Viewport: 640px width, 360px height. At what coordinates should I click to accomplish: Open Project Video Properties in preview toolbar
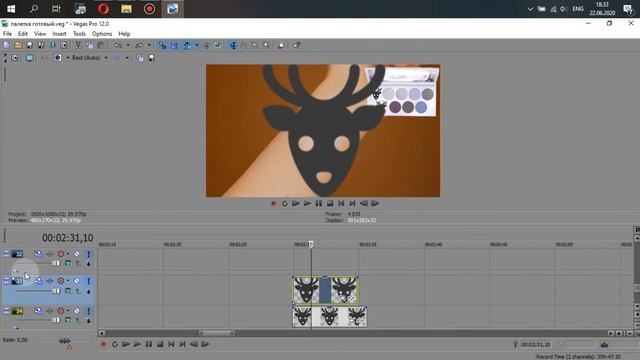point(15,58)
